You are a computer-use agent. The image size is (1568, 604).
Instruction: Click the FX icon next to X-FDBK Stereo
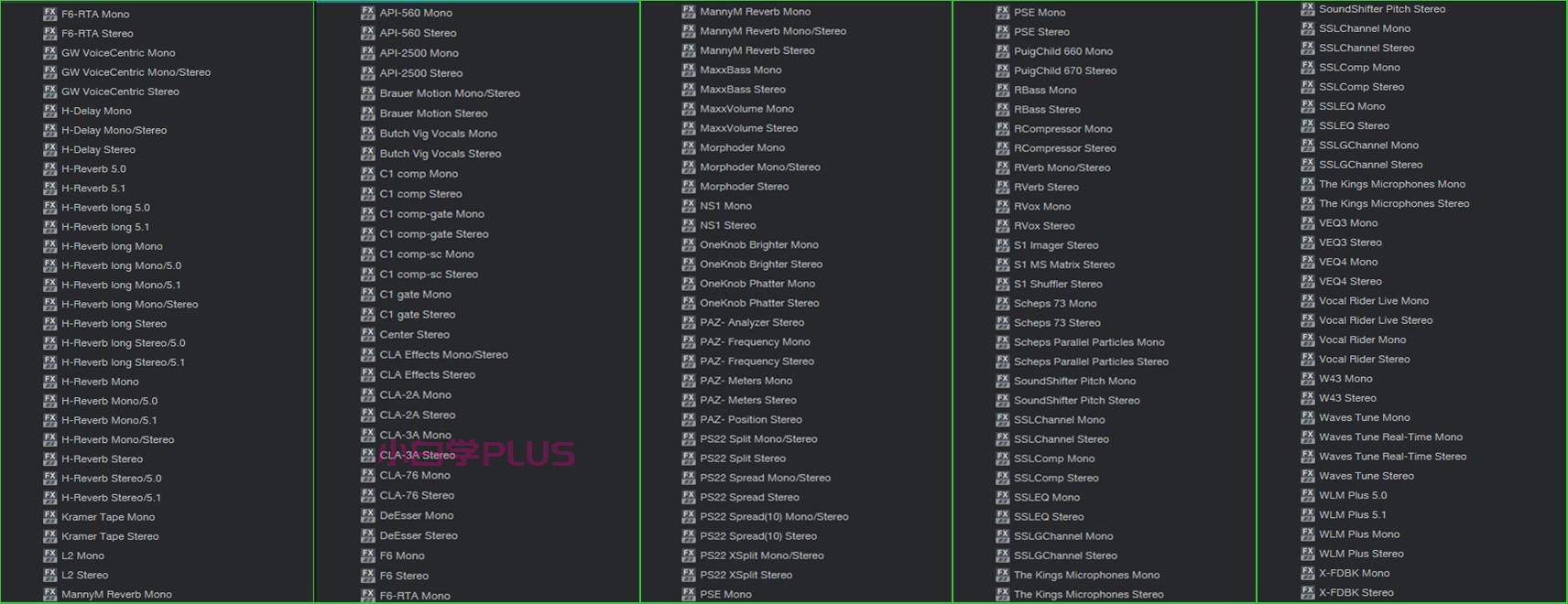click(x=1308, y=592)
